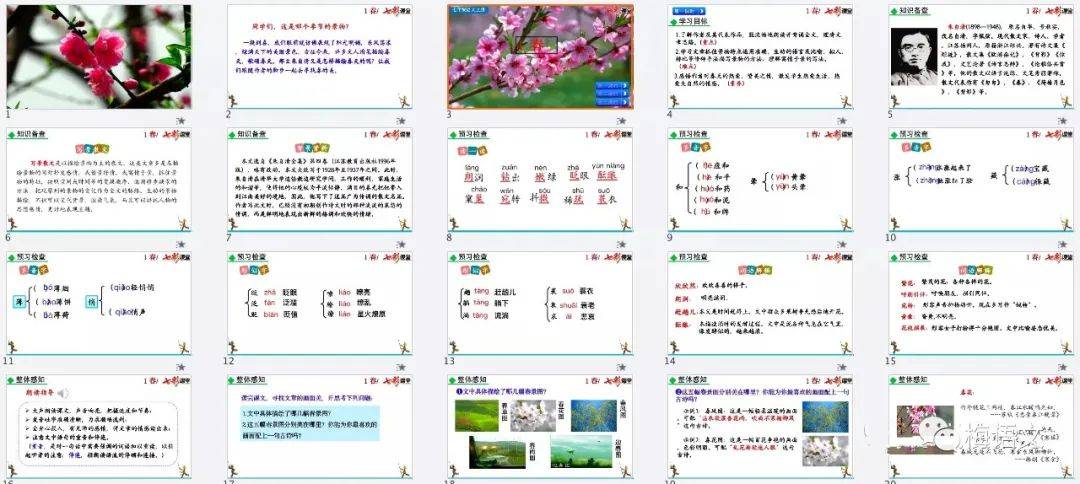This screenshot has width=1080, height=484.
Task: Select slide 14 thumbnail with word explanations
Action: (x=760, y=303)
